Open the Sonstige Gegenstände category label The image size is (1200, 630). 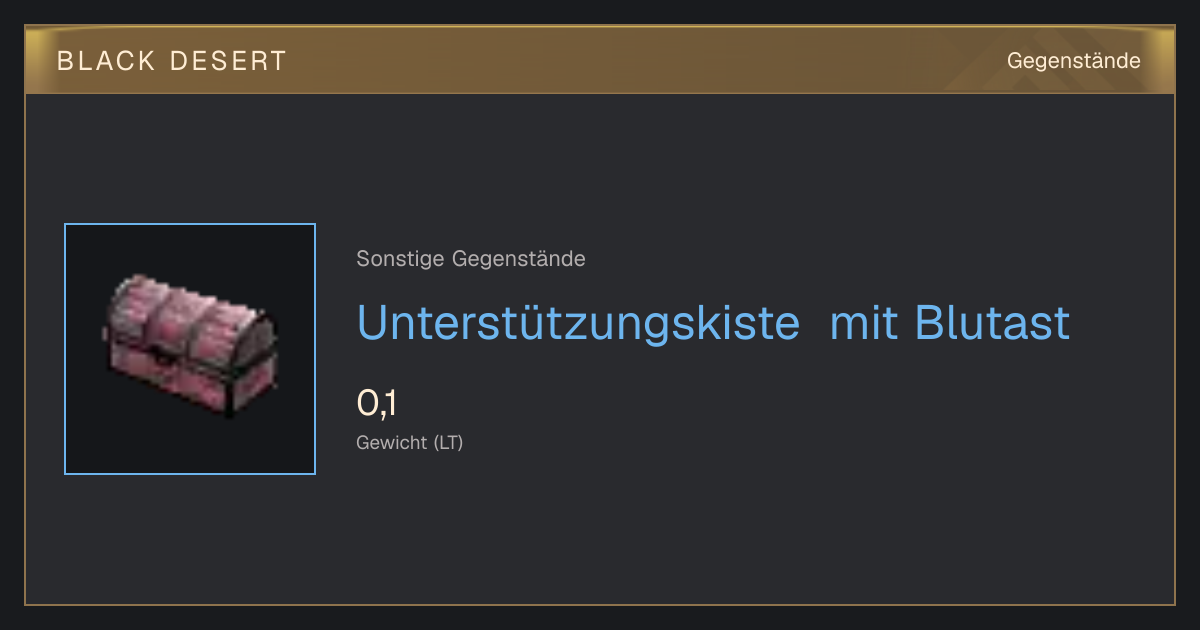click(471, 259)
